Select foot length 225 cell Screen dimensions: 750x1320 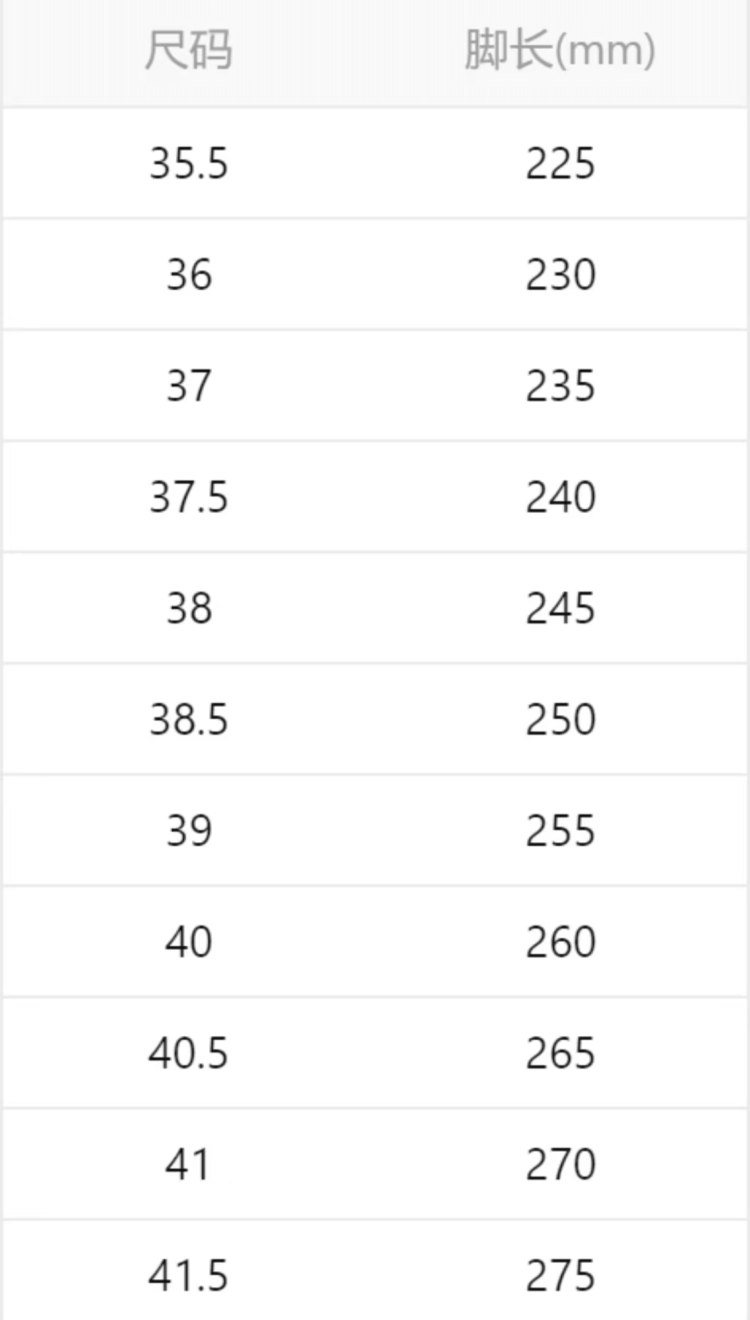click(x=560, y=163)
